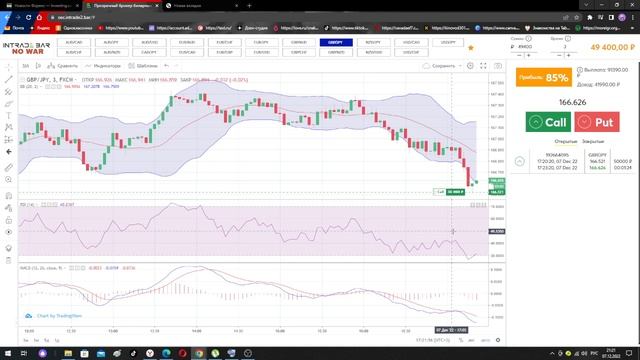640x360 pixels.
Task: Toggle лог logarithmic scale
Action: click(x=471, y=340)
